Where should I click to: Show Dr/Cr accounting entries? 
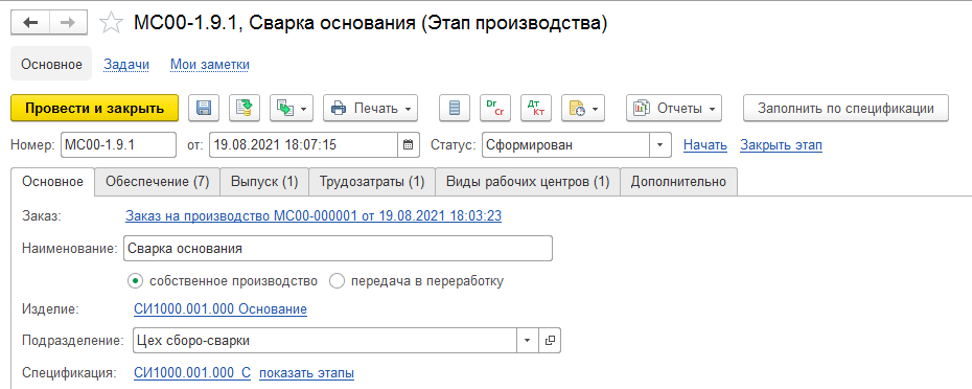(x=495, y=108)
